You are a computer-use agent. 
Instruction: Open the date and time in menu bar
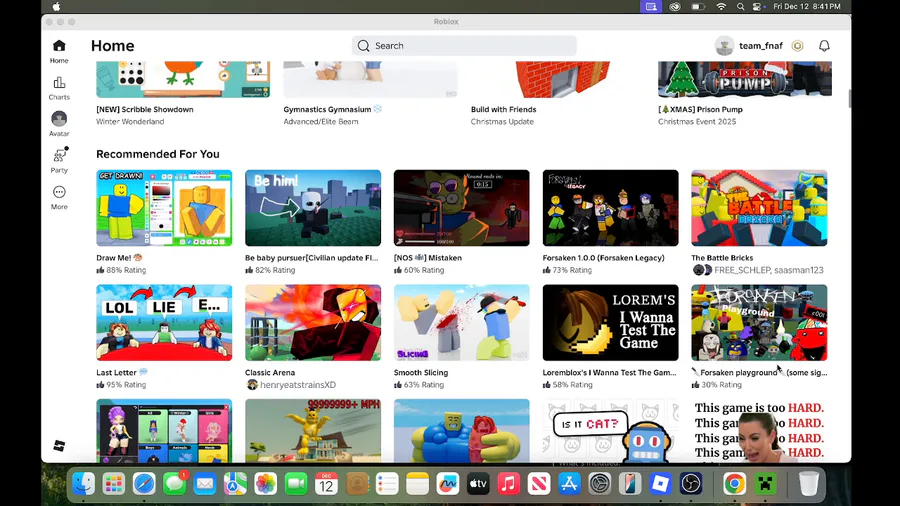click(x=806, y=6)
